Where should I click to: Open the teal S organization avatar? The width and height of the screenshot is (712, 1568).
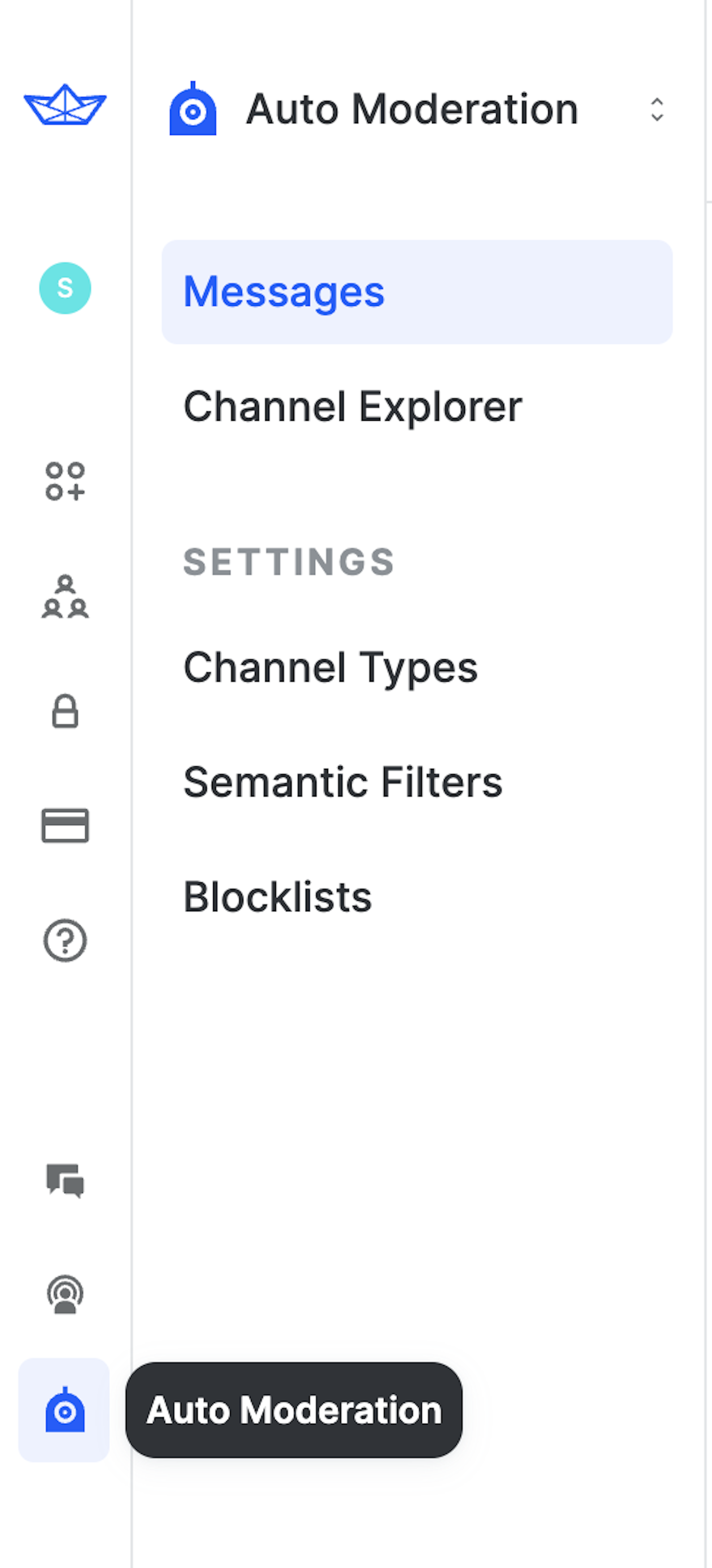point(65,288)
